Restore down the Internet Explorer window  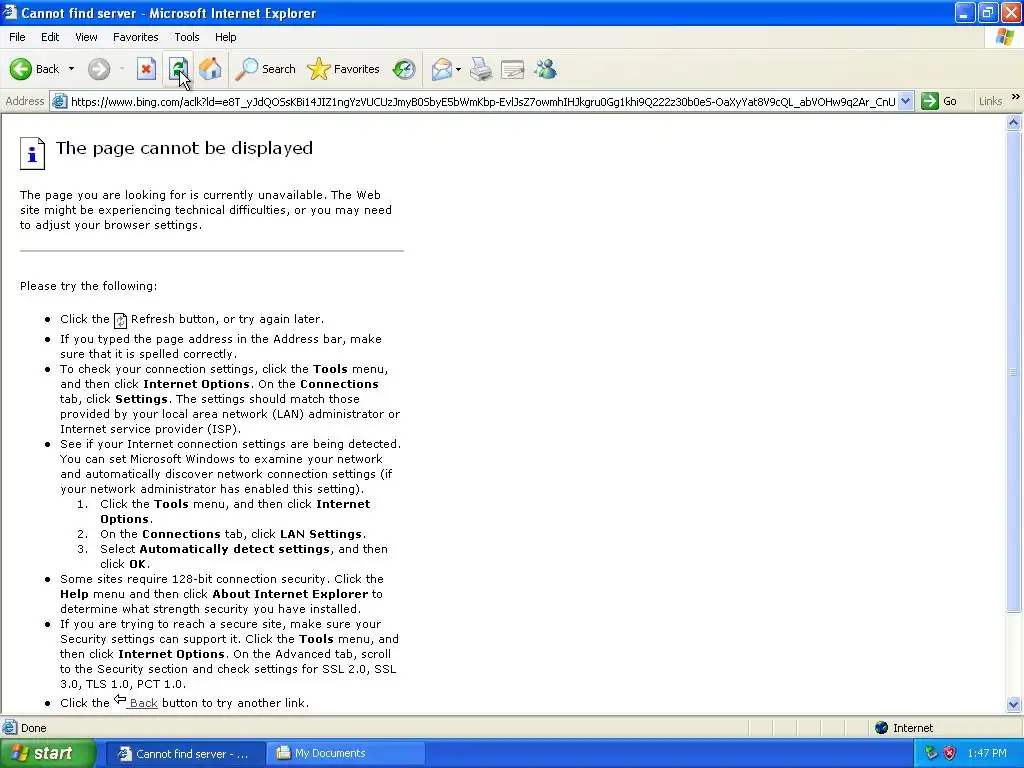988,12
